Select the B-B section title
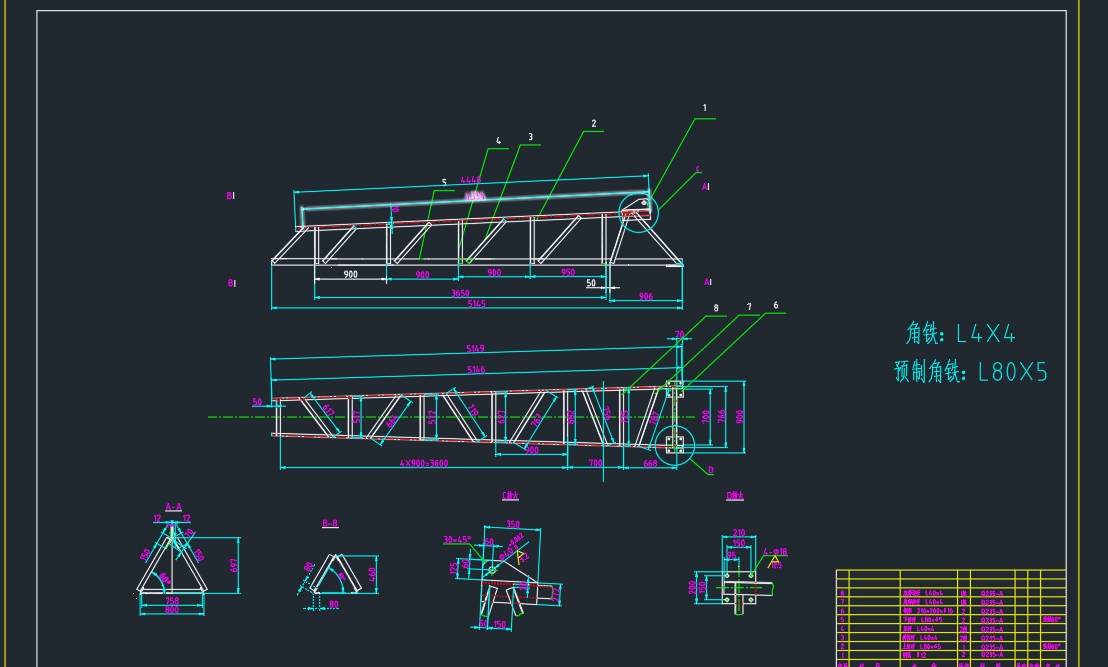This screenshot has height=667, width=1108. 330,524
